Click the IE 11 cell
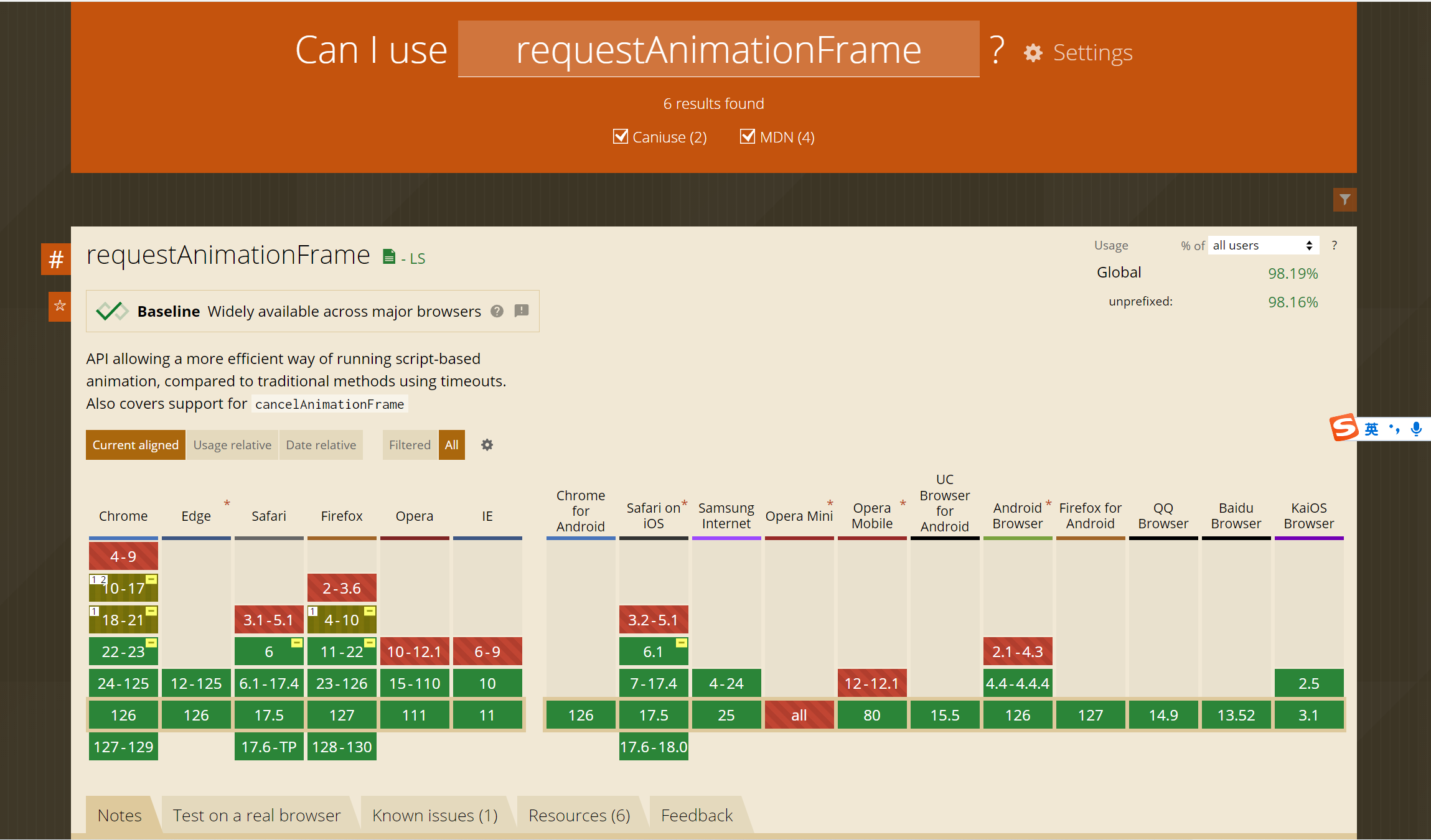1431x840 pixels. click(x=487, y=715)
